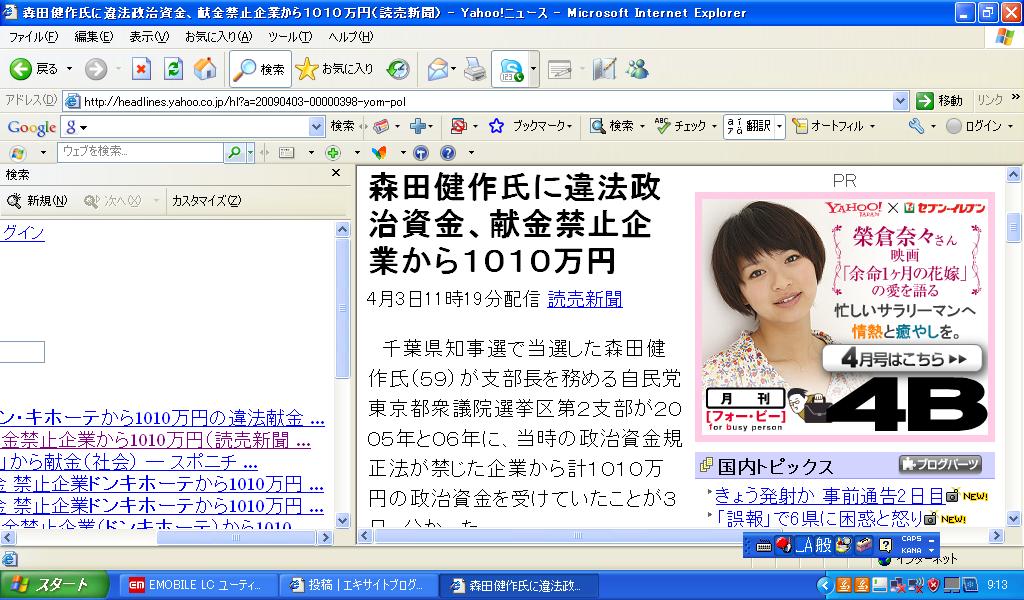1024x600 pixels.
Task: Click the 移動 Go button
Action: (x=939, y=101)
